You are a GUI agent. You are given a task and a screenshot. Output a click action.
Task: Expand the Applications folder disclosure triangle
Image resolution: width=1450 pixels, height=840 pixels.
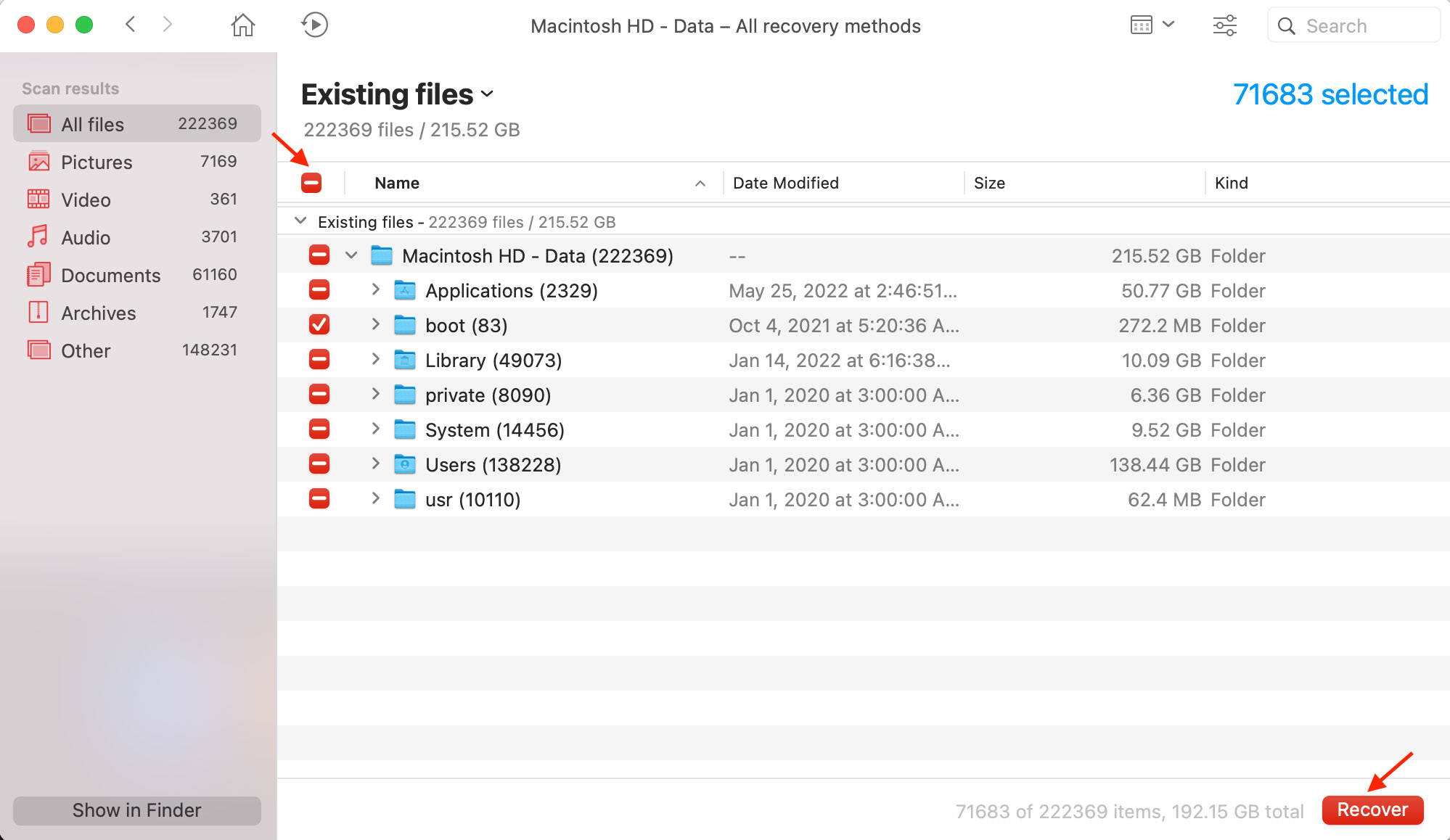pos(375,290)
